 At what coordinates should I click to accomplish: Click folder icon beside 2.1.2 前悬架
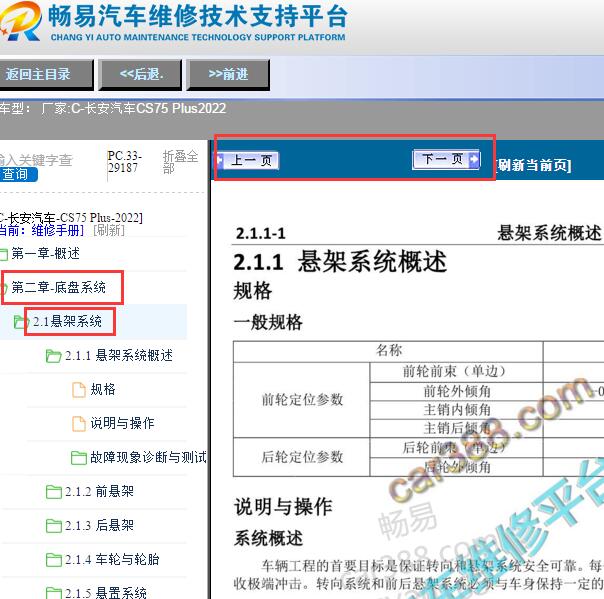click(53, 492)
